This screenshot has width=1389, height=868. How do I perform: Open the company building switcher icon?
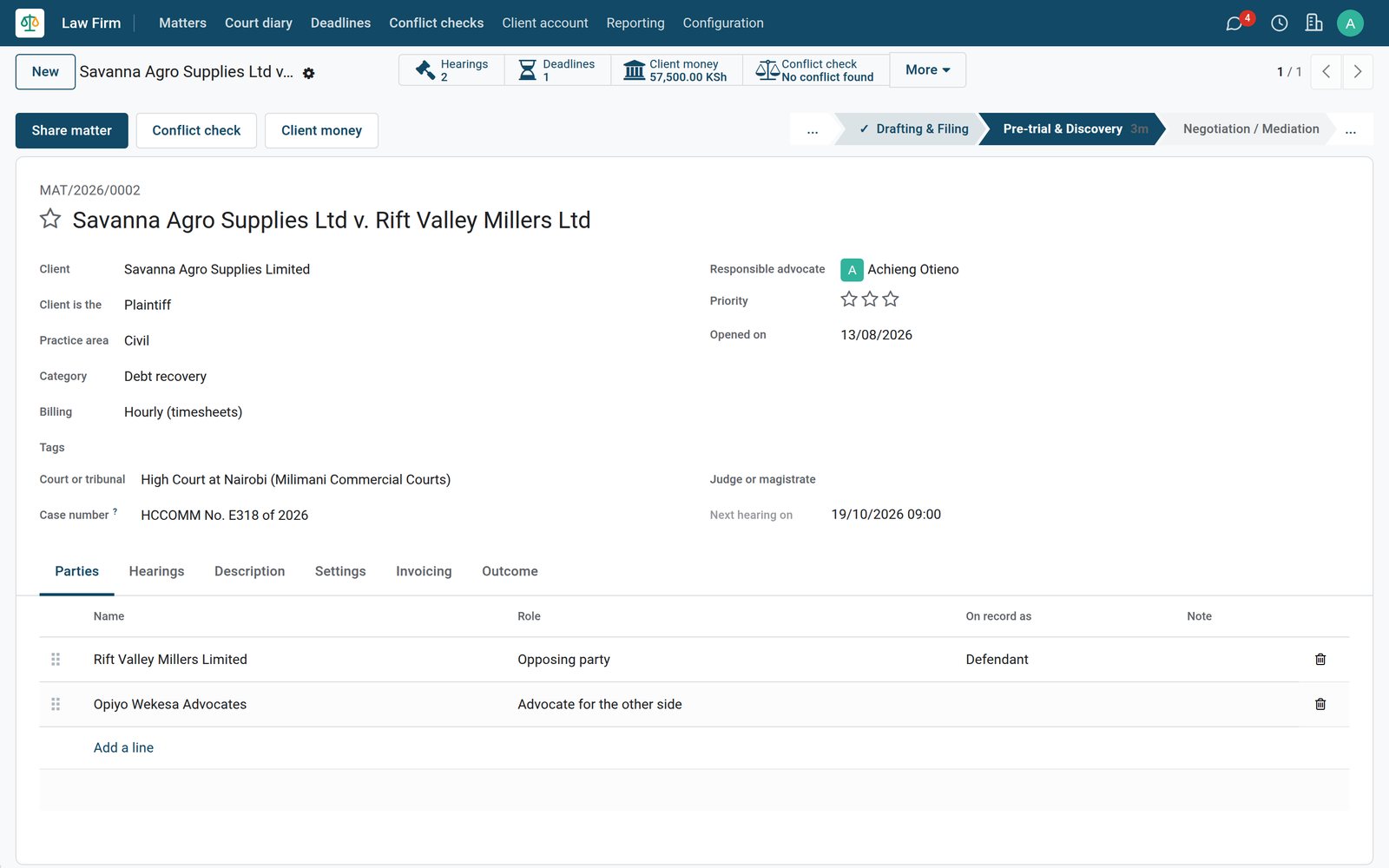1314,23
